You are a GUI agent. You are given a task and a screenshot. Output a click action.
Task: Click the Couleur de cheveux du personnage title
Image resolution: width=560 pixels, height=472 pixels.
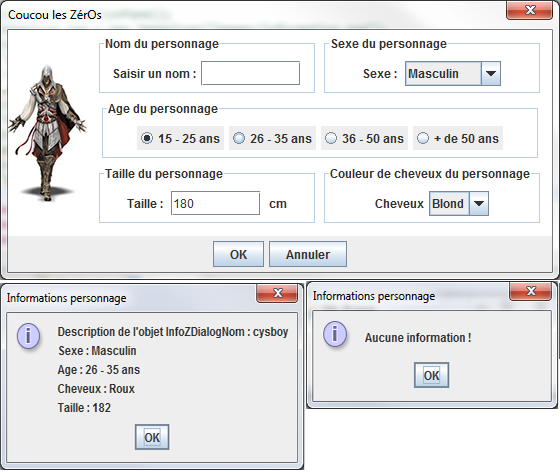pos(430,174)
